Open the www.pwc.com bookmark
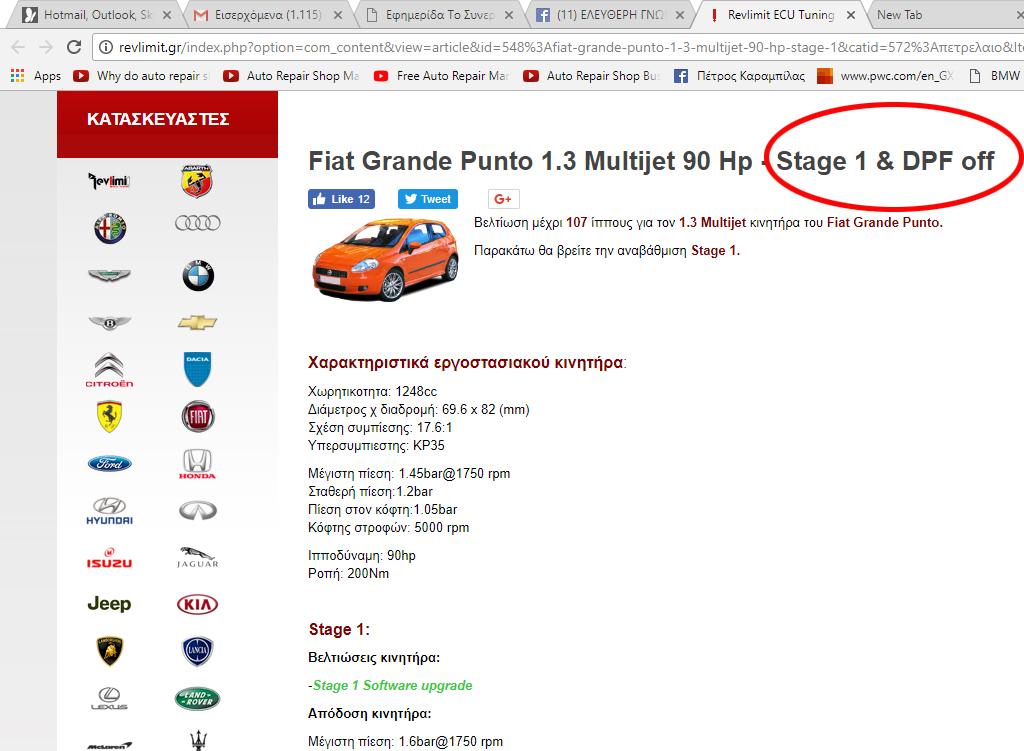This screenshot has height=751, width=1024. click(886, 76)
